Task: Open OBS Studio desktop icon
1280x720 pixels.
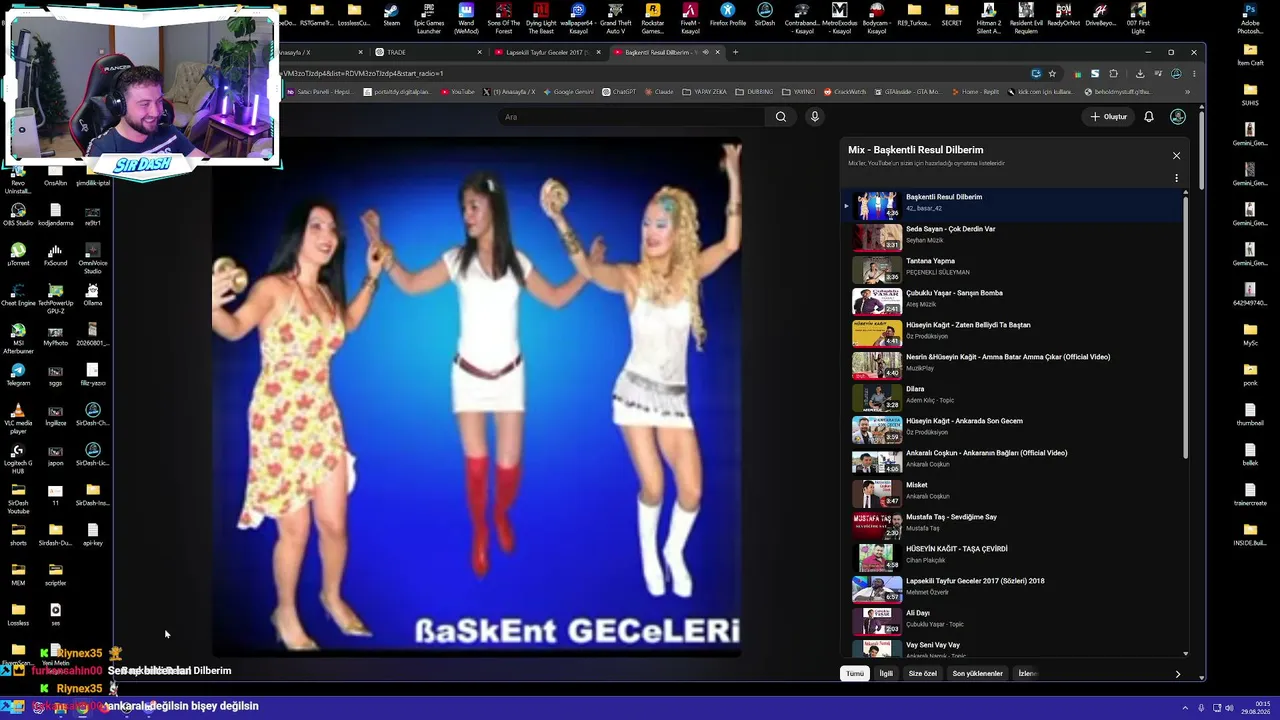Action: point(18,215)
